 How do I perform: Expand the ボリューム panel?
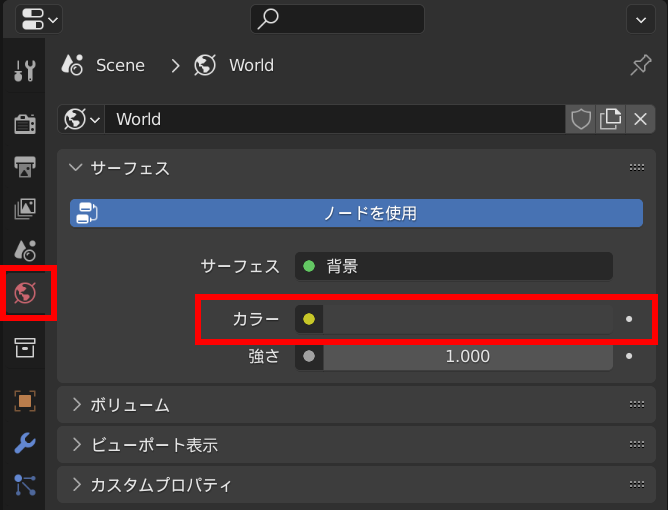pos(130,405)
